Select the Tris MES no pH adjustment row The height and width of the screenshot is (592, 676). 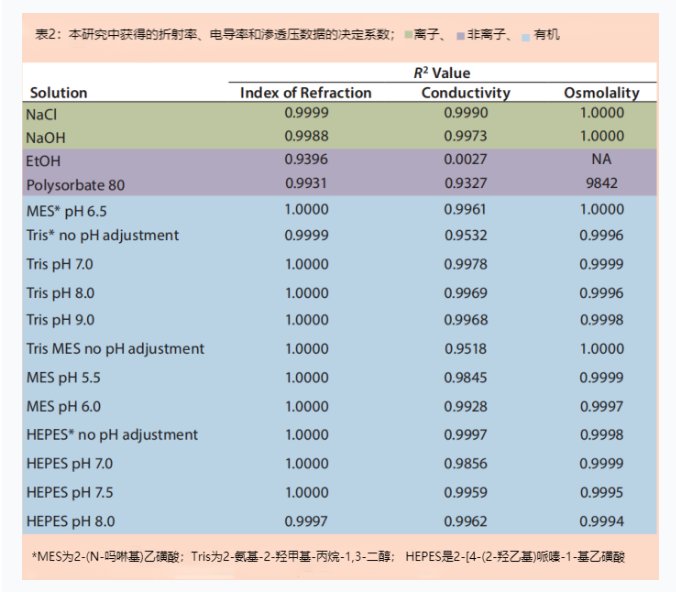(115, 349)
